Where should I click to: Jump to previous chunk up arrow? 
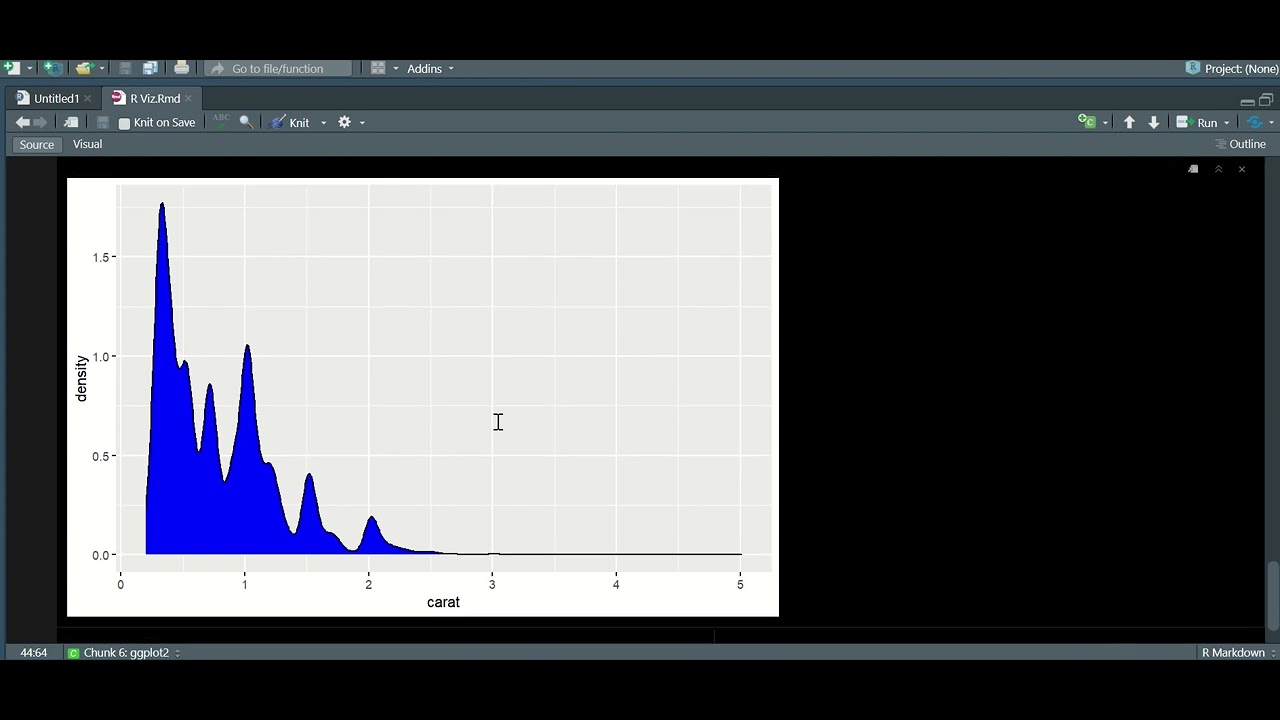(x=1129, y=122)
